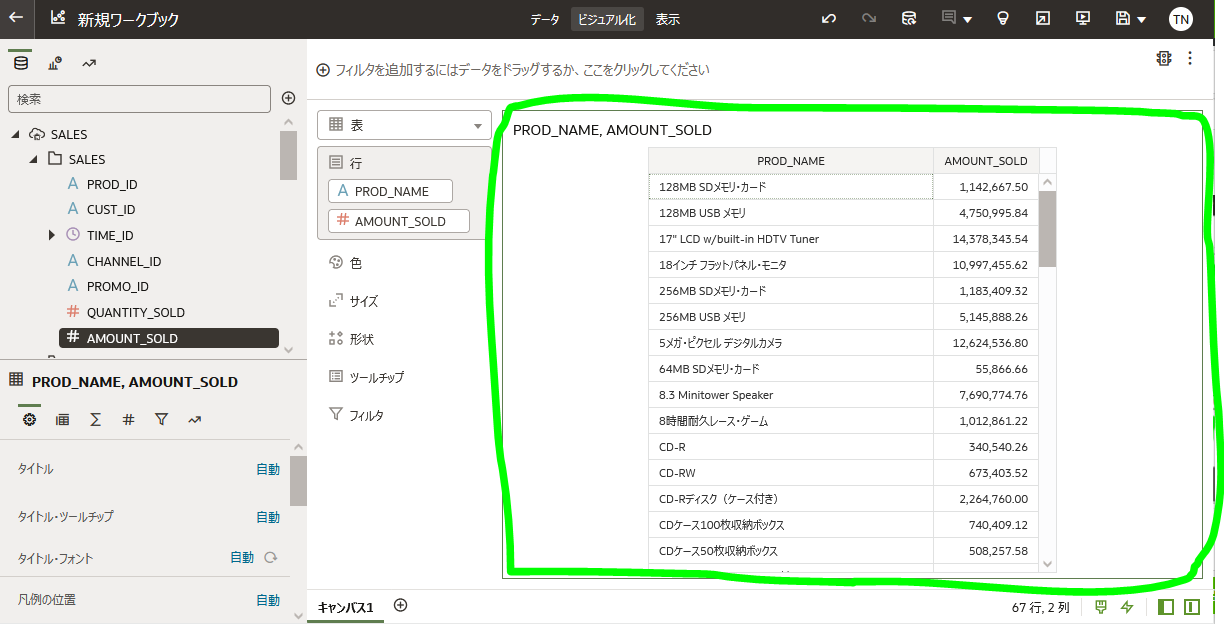The height and width of the screenshot is (624, 1224).
Task: Toggle the grammar panel layout icon
Action: [x=1192, y=607]
